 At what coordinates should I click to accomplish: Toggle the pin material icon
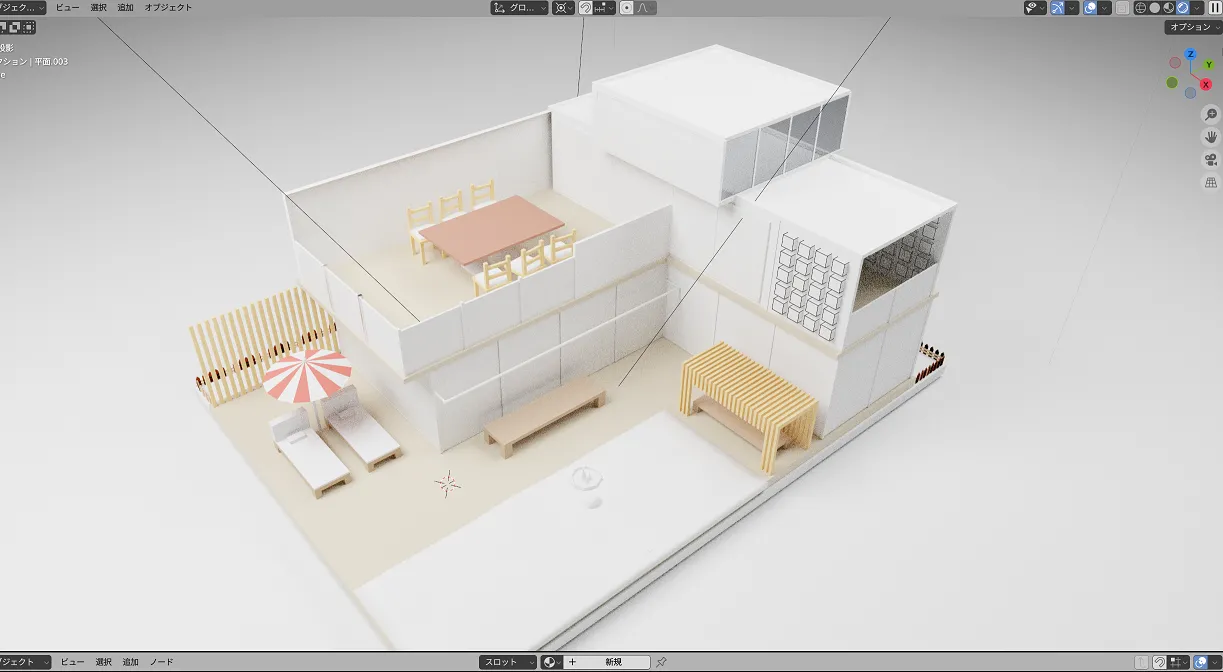pos(661,662)
